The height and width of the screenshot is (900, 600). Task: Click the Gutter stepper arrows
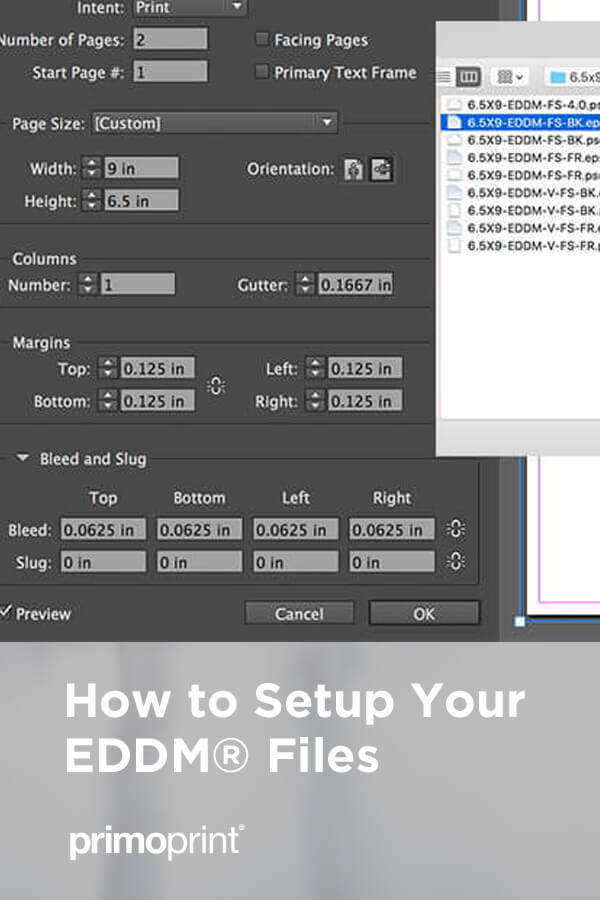pos(305,284)
